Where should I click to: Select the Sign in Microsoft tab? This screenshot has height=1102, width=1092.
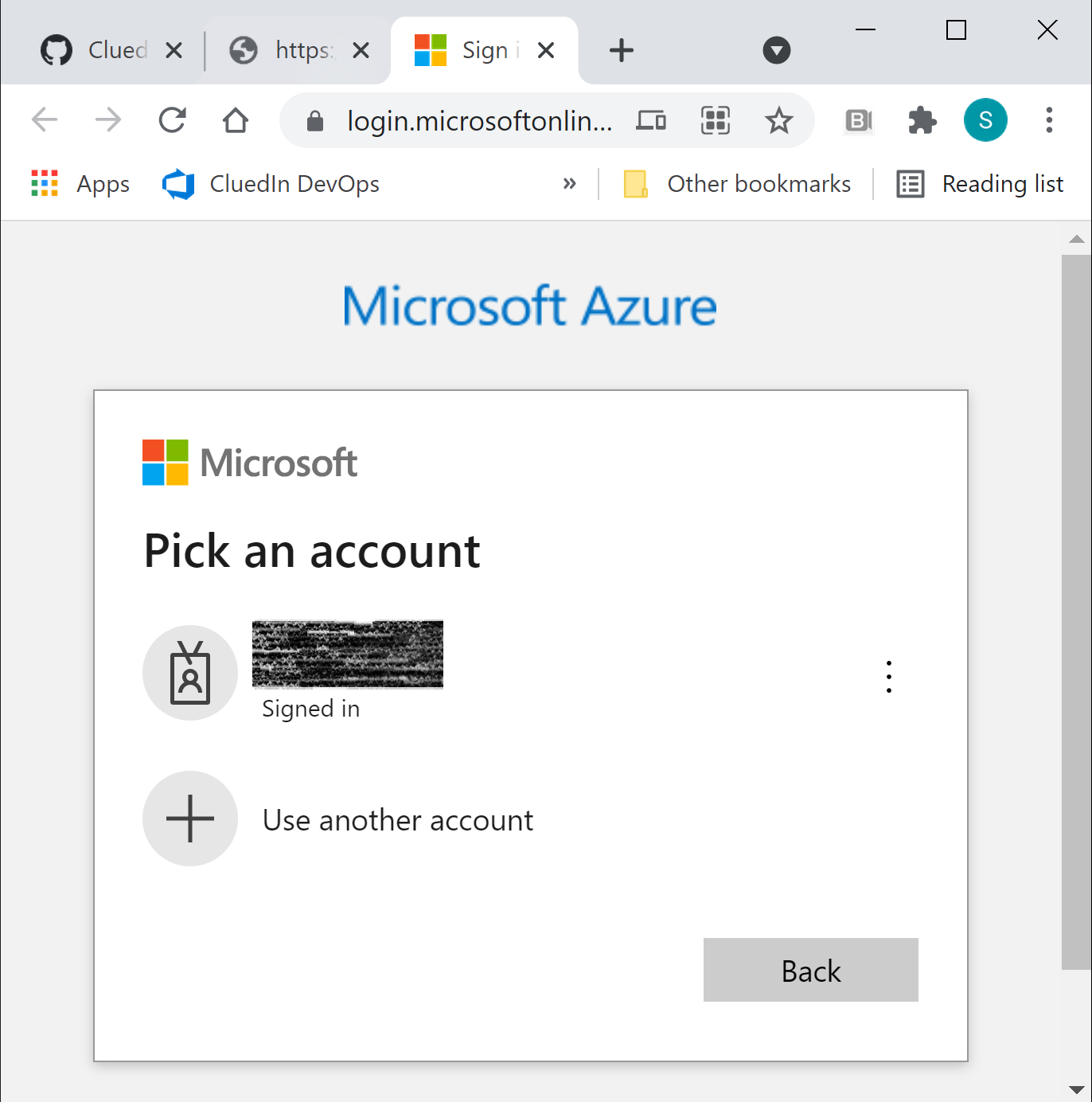(484, 50)
